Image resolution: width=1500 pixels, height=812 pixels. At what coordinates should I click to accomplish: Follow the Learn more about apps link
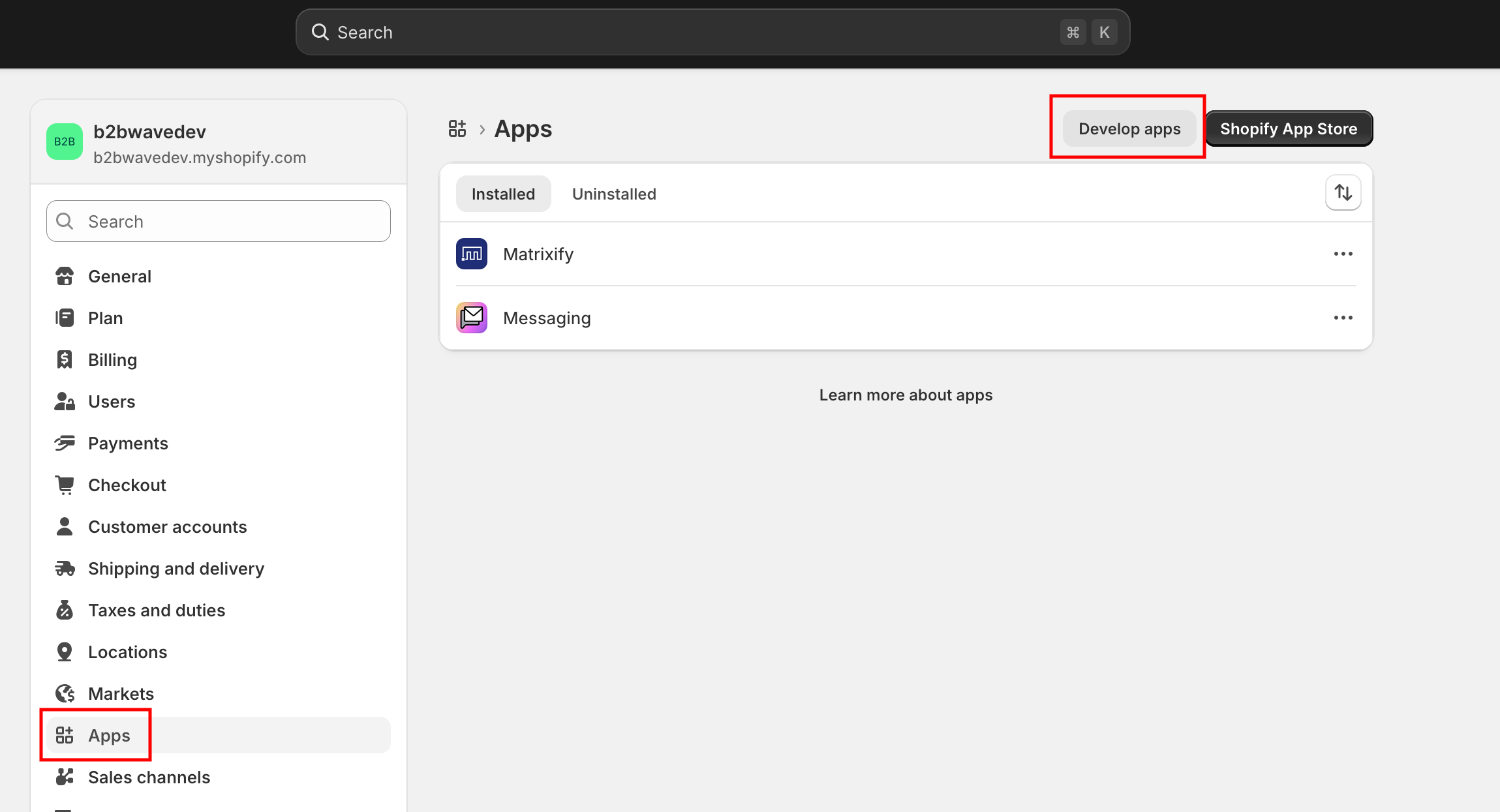906,395
